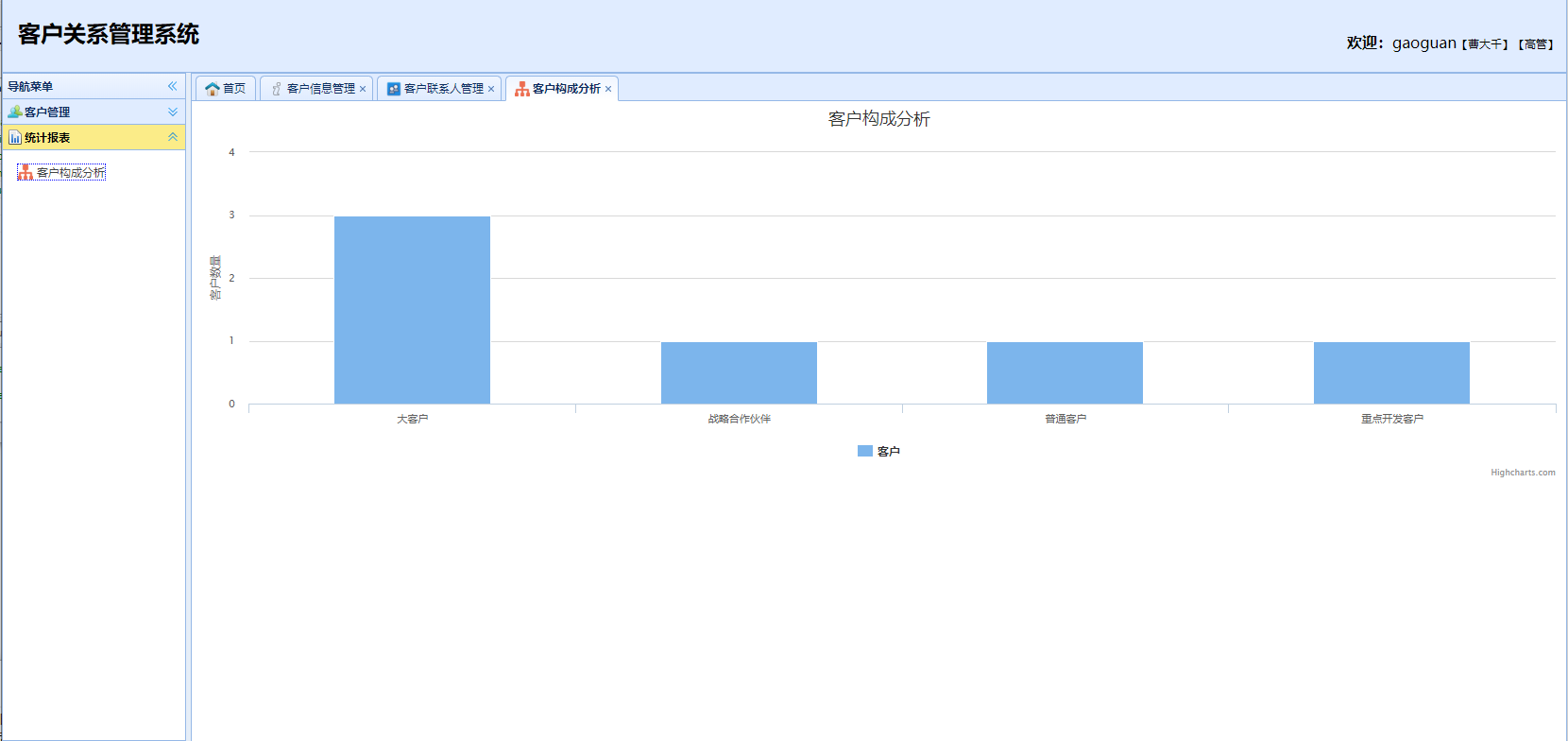Close the 客户构成分析 tab
Image resolution: width=1568 pixels, height=741 pixels.
(x=608, y=89)
